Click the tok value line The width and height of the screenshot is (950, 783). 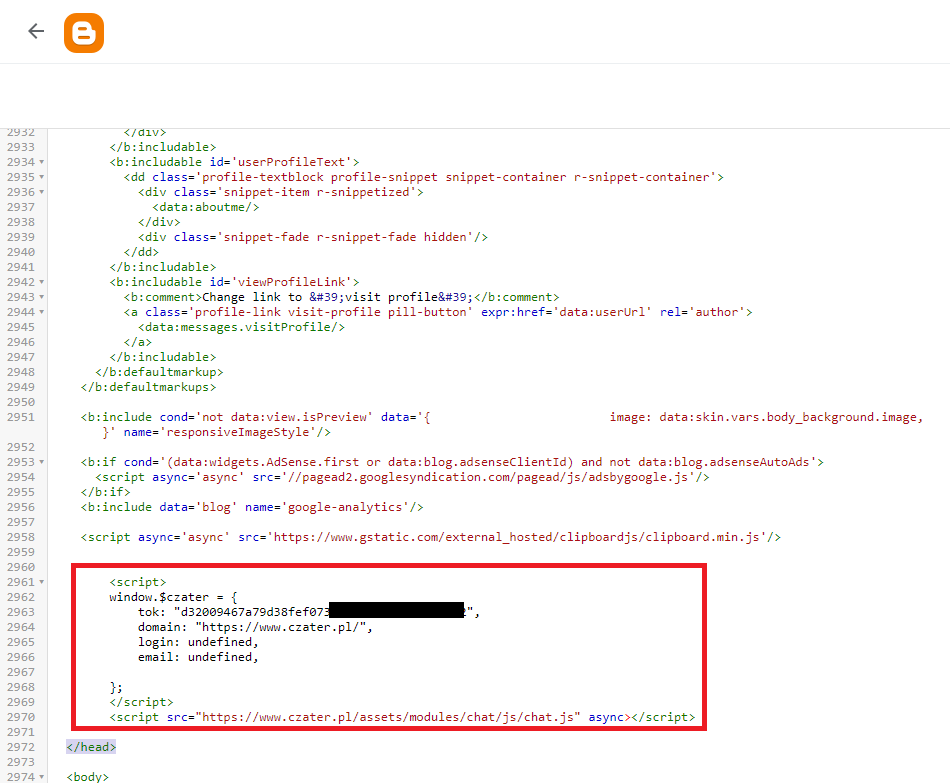click(309, 612)
